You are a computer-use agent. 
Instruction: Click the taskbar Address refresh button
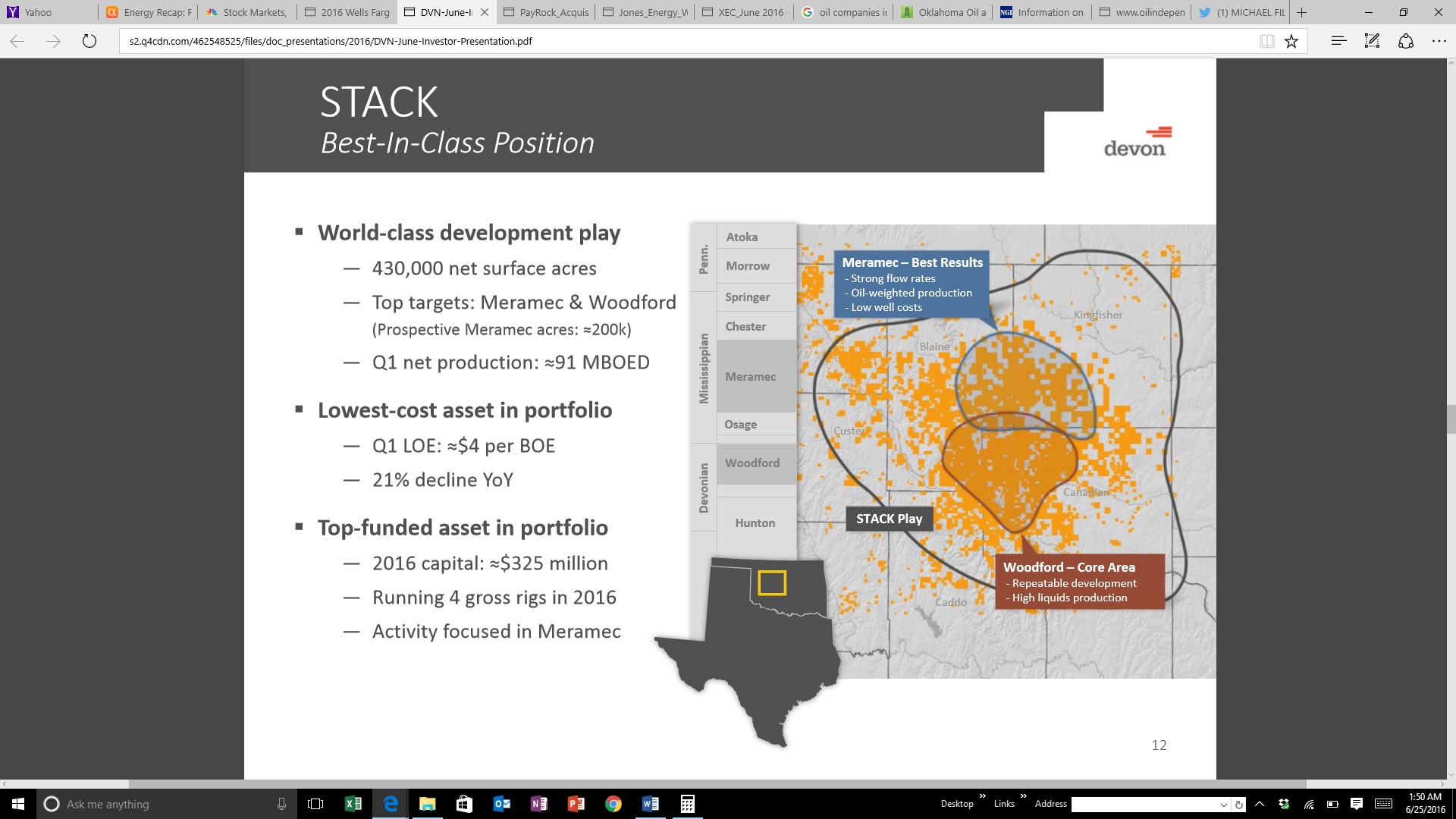point(1239,805)
